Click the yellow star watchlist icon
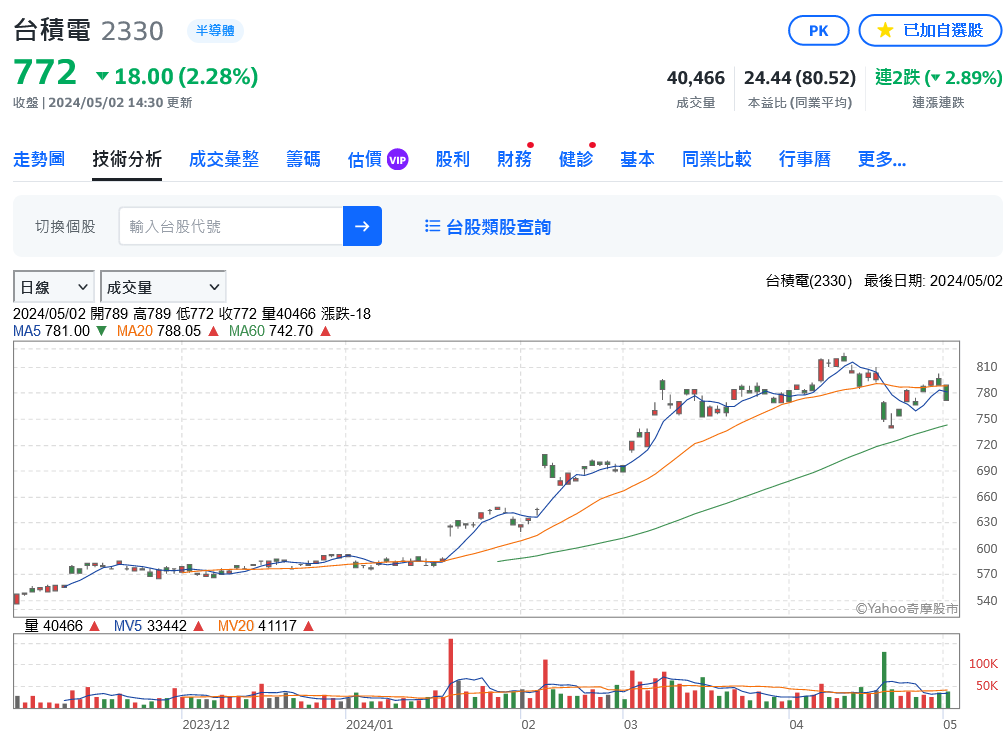 click(885, 30)
